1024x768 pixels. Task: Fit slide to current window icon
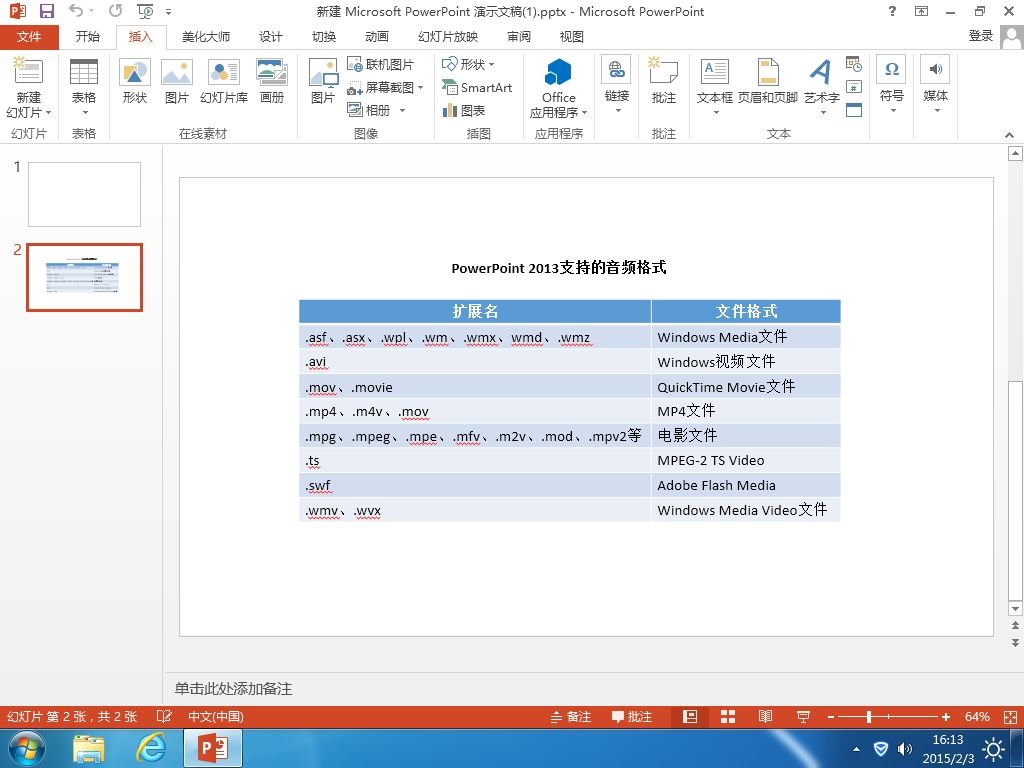coord(1010,716)
